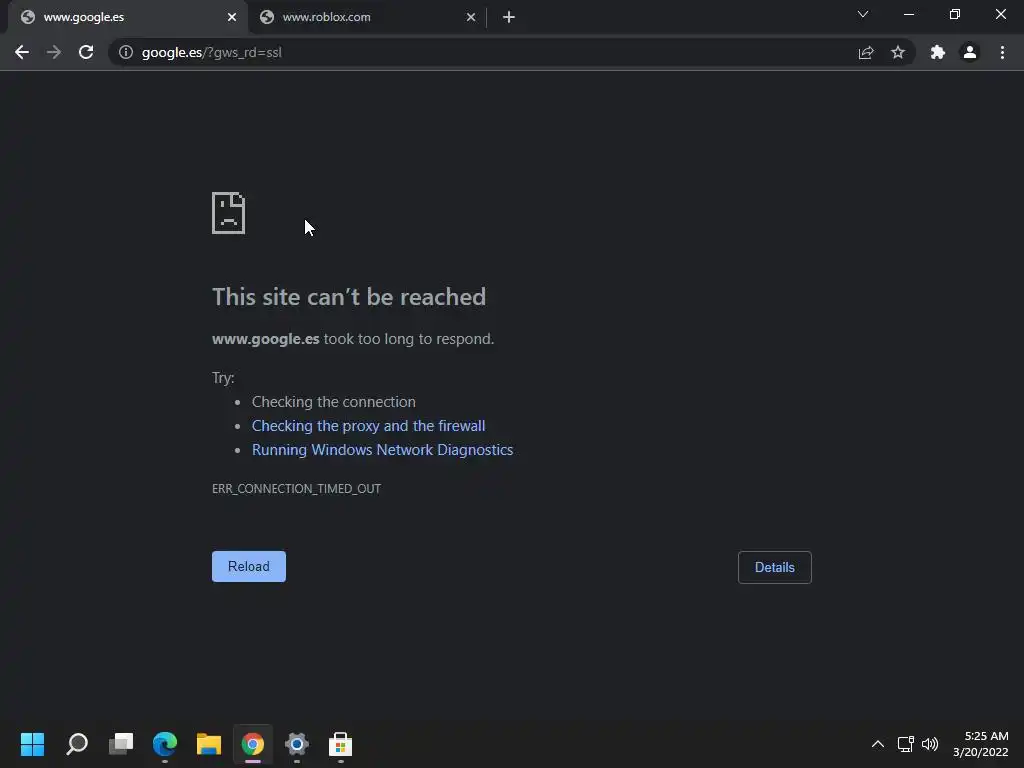Open network status icon in system tray

[x=905, y=744]
